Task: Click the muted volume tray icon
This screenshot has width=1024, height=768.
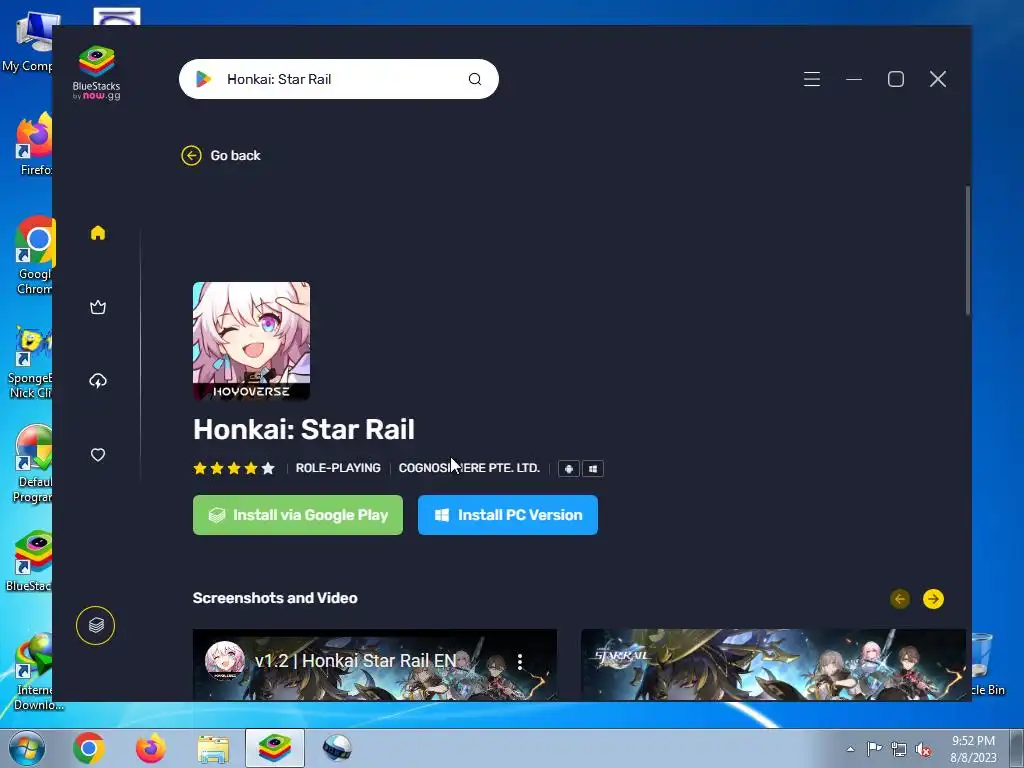Action: (x=923, y=749)
